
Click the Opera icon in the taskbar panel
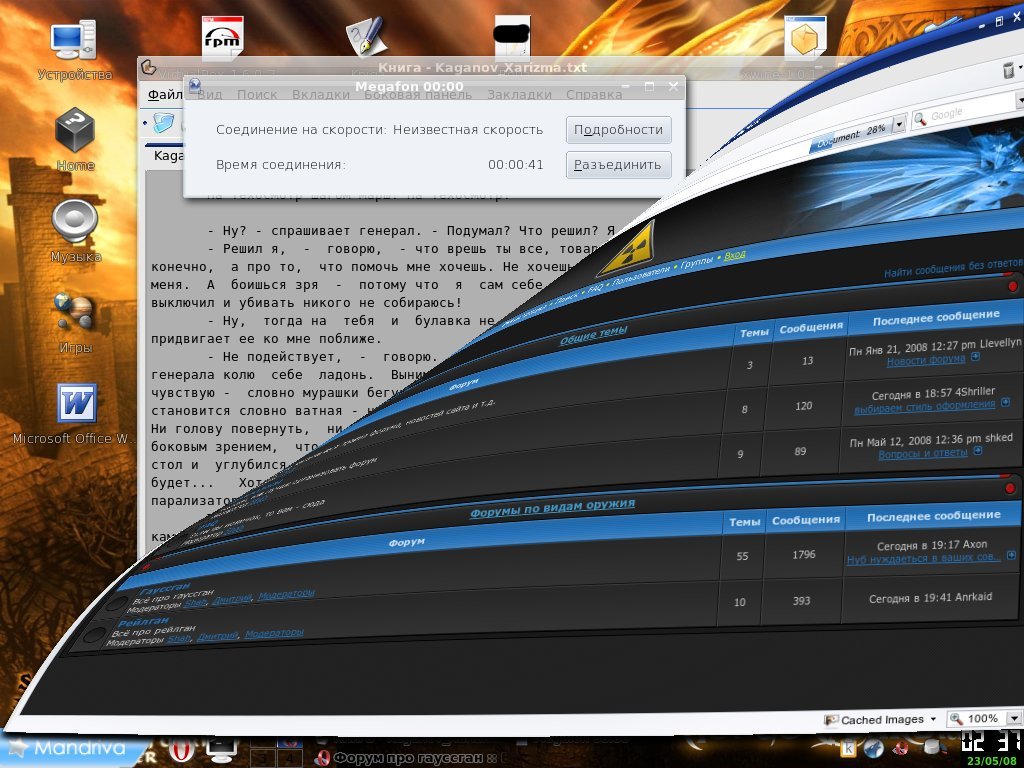click(x=182, y=748)
